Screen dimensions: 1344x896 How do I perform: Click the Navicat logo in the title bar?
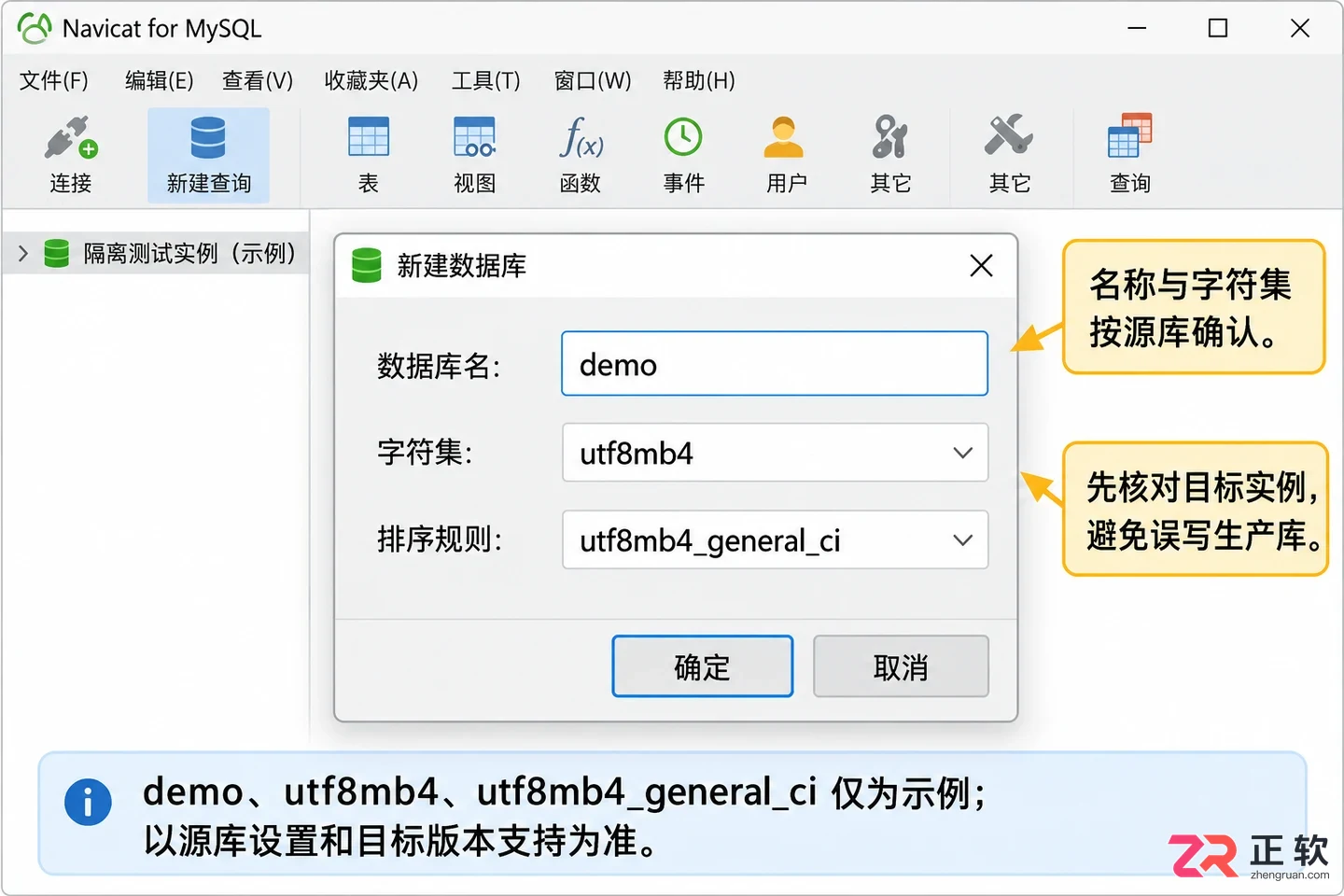click(x=35, y=28)
